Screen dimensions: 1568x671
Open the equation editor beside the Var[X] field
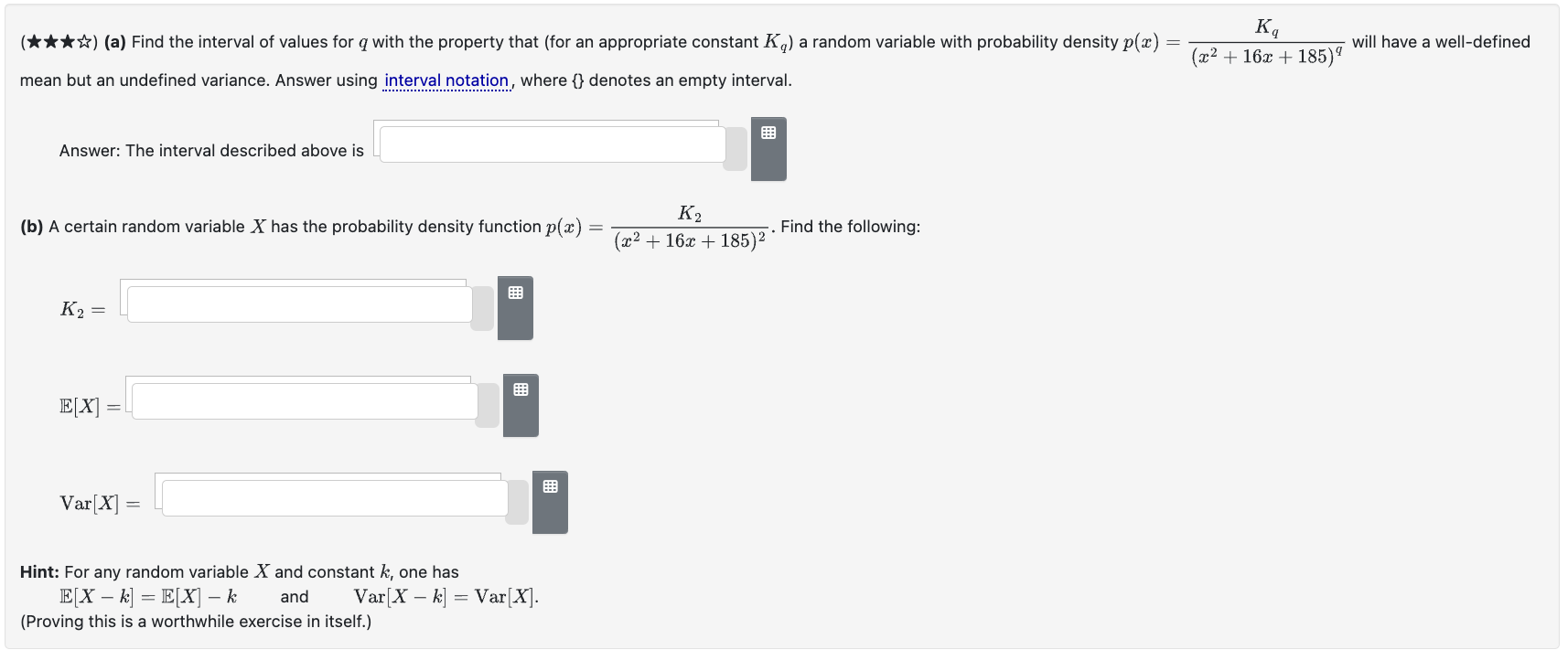[x=549, y=502]
